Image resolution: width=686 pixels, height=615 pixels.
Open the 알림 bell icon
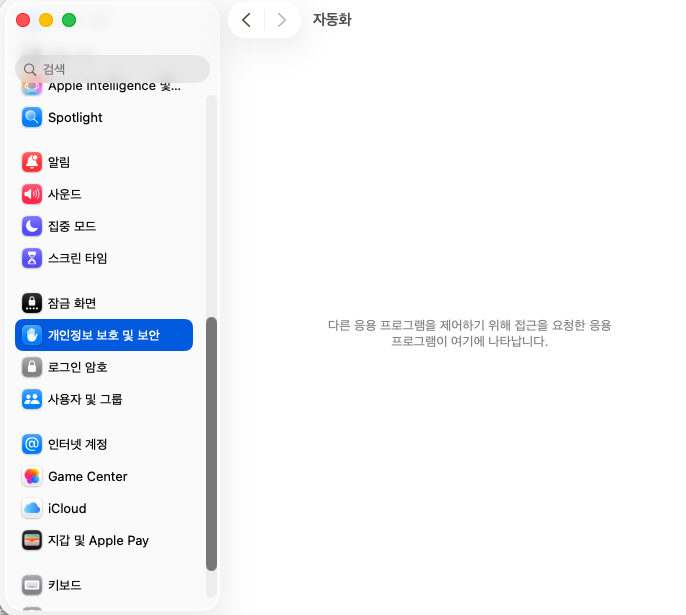click(x=32, y=162)
